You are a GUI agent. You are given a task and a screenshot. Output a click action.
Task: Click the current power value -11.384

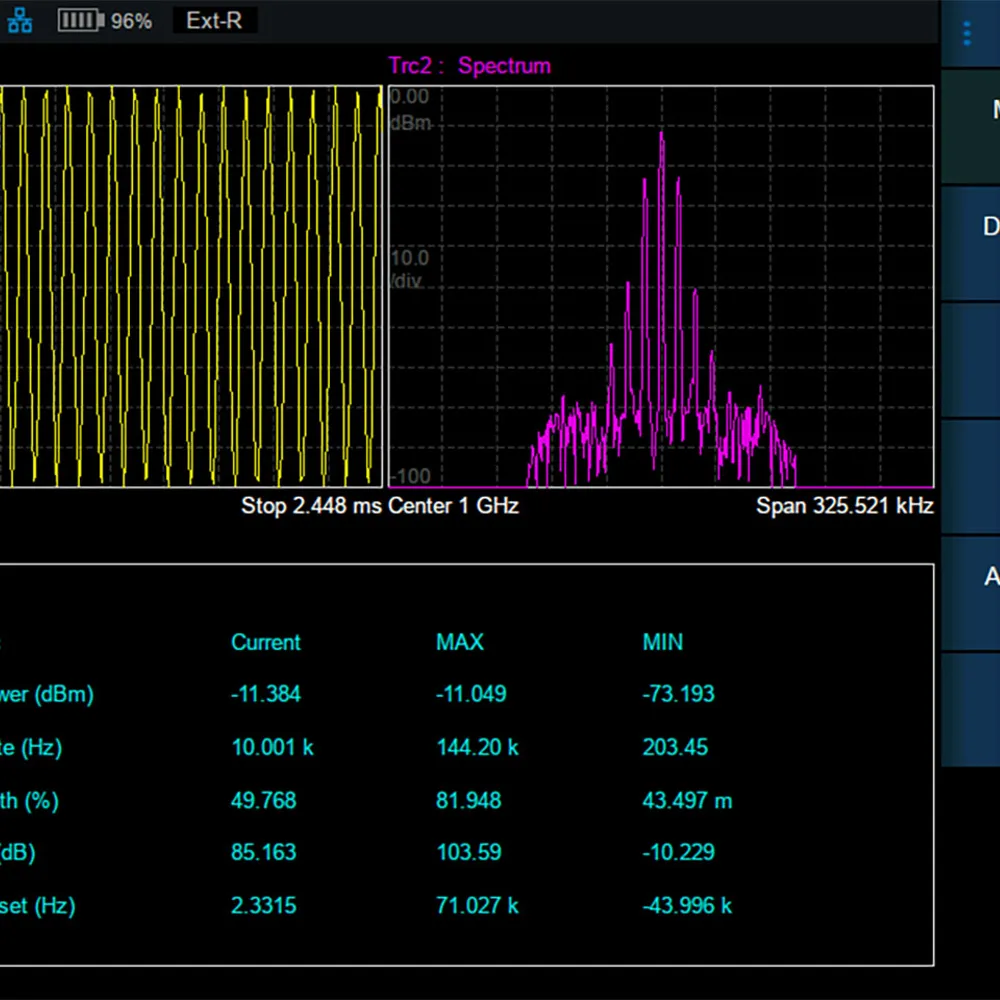[x=265, y=694]
